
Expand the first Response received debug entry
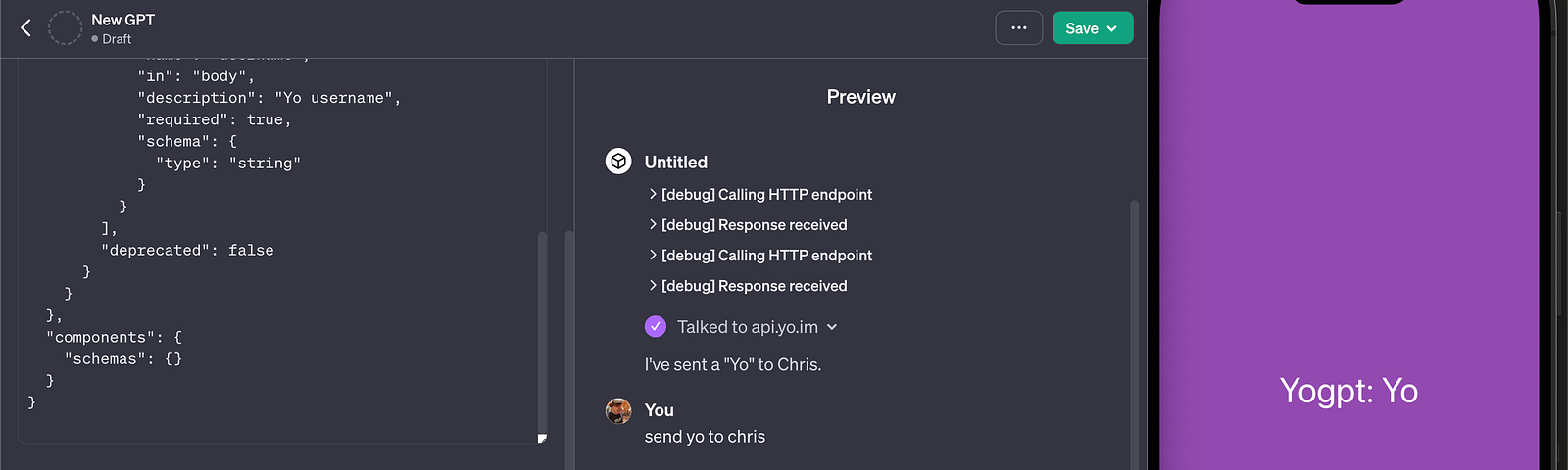pos(748,225)
